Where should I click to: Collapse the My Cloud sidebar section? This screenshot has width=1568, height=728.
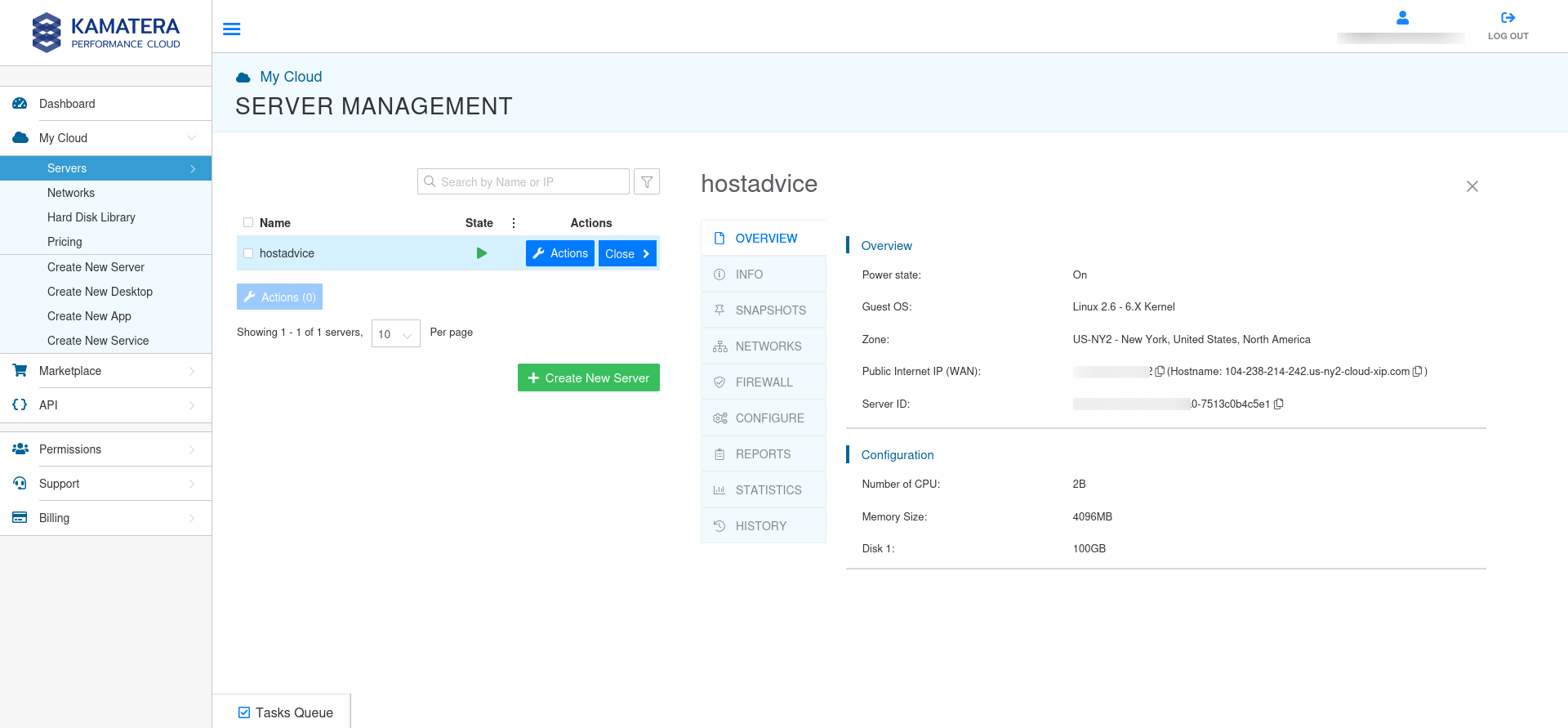click(x=191, y=138)
